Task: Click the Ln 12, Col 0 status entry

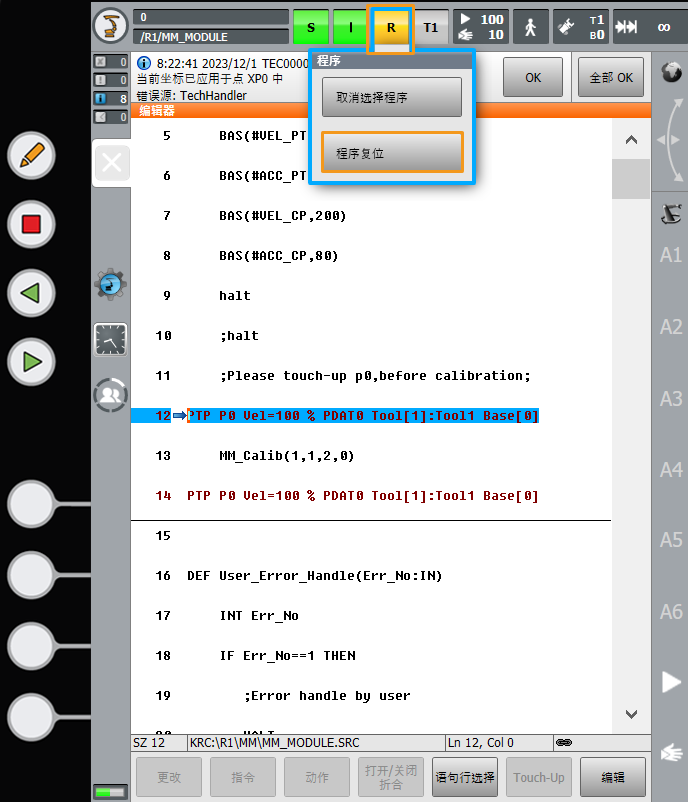Action: pyautogui.click(x=481, y=743)
